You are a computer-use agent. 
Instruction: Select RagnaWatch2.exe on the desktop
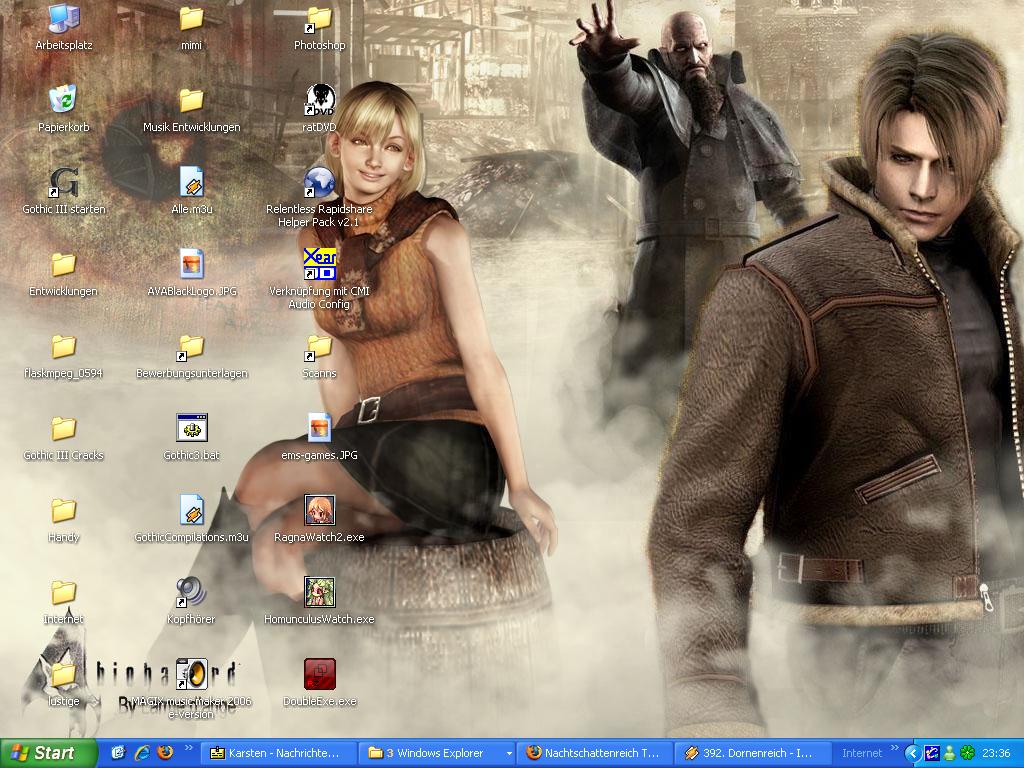(x=319, y=511)
